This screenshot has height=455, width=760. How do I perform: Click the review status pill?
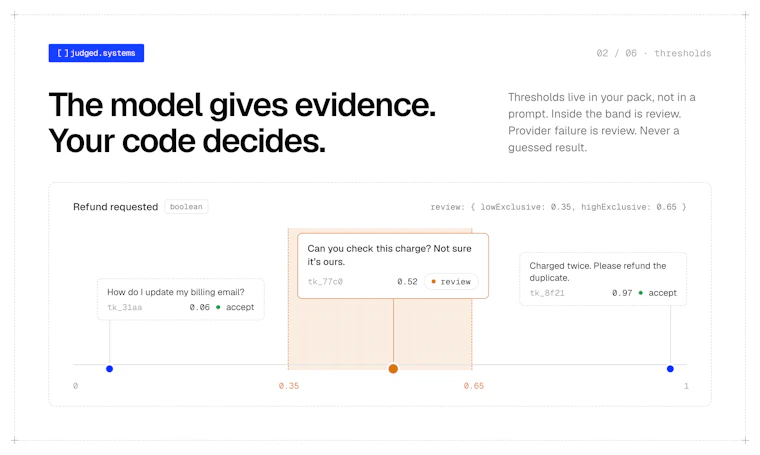pyautogui.click(x=451, y=282)
